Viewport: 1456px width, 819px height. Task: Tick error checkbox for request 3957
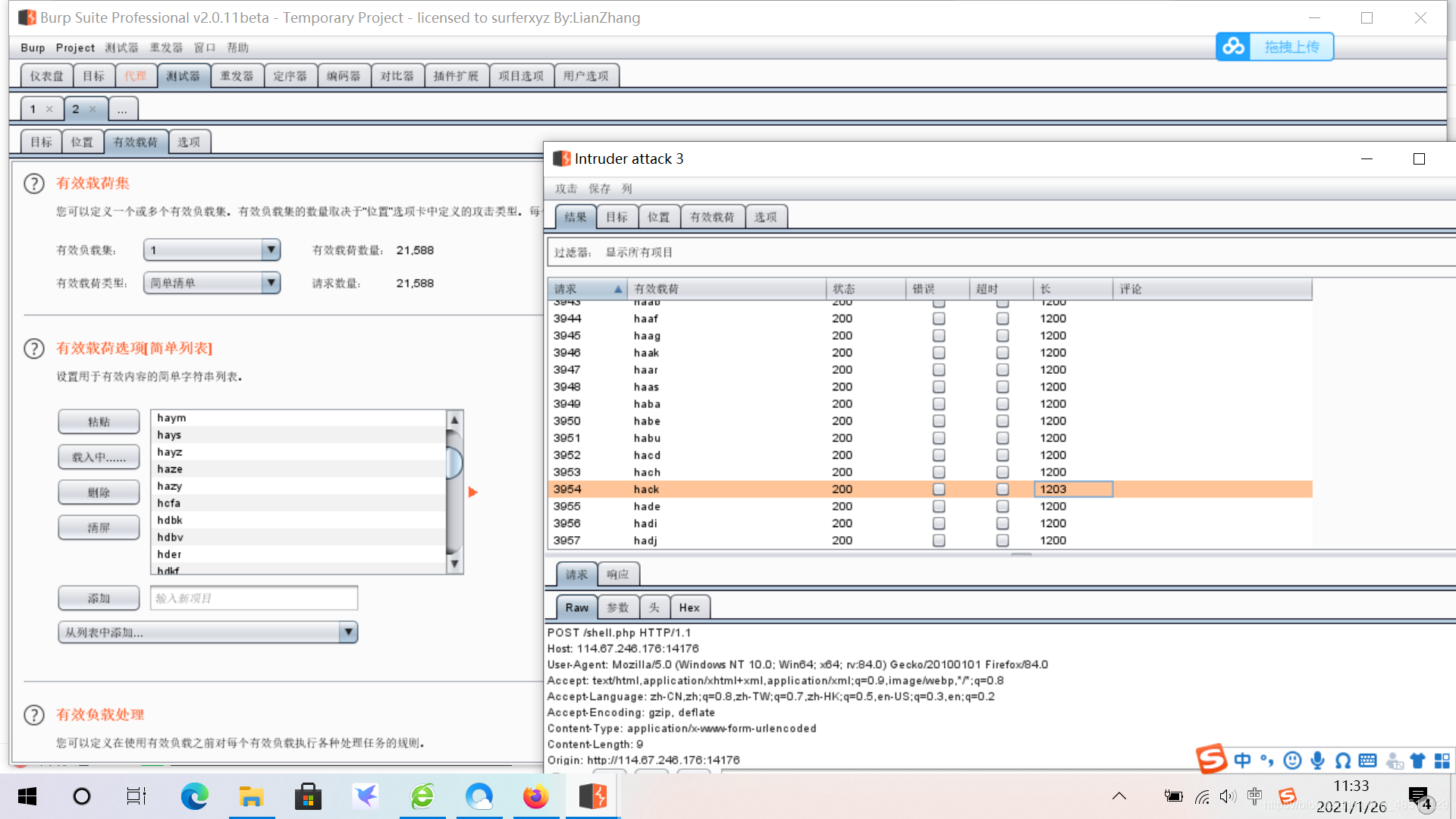939,540
